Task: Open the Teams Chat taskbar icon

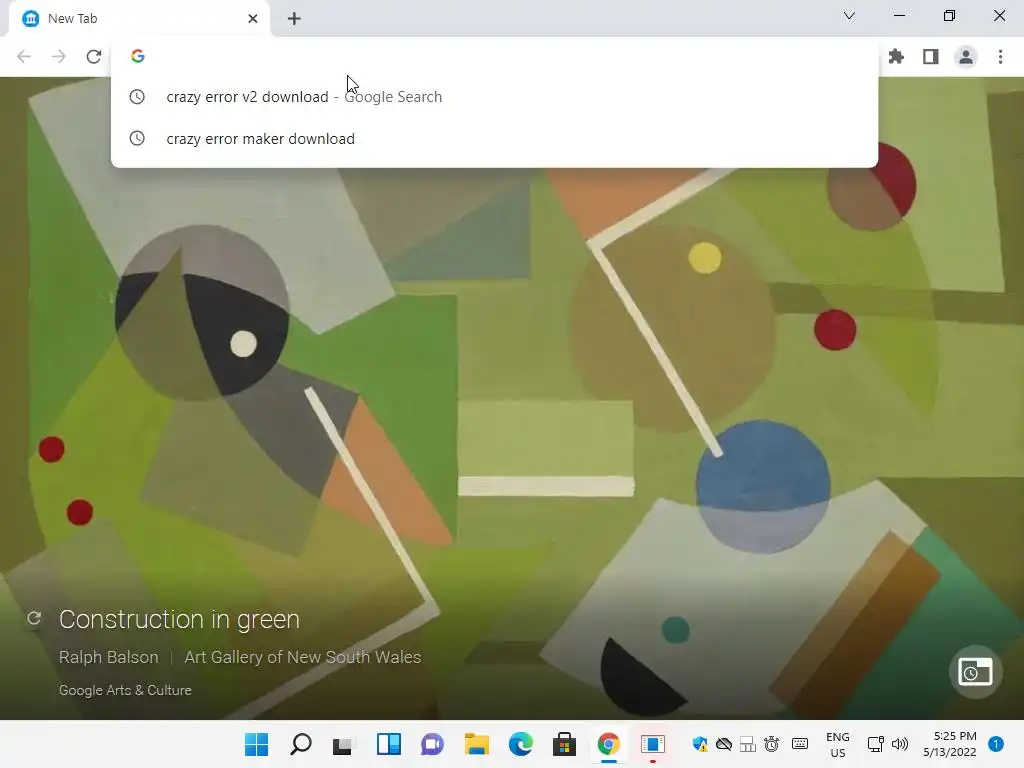Action: [432, 744]
